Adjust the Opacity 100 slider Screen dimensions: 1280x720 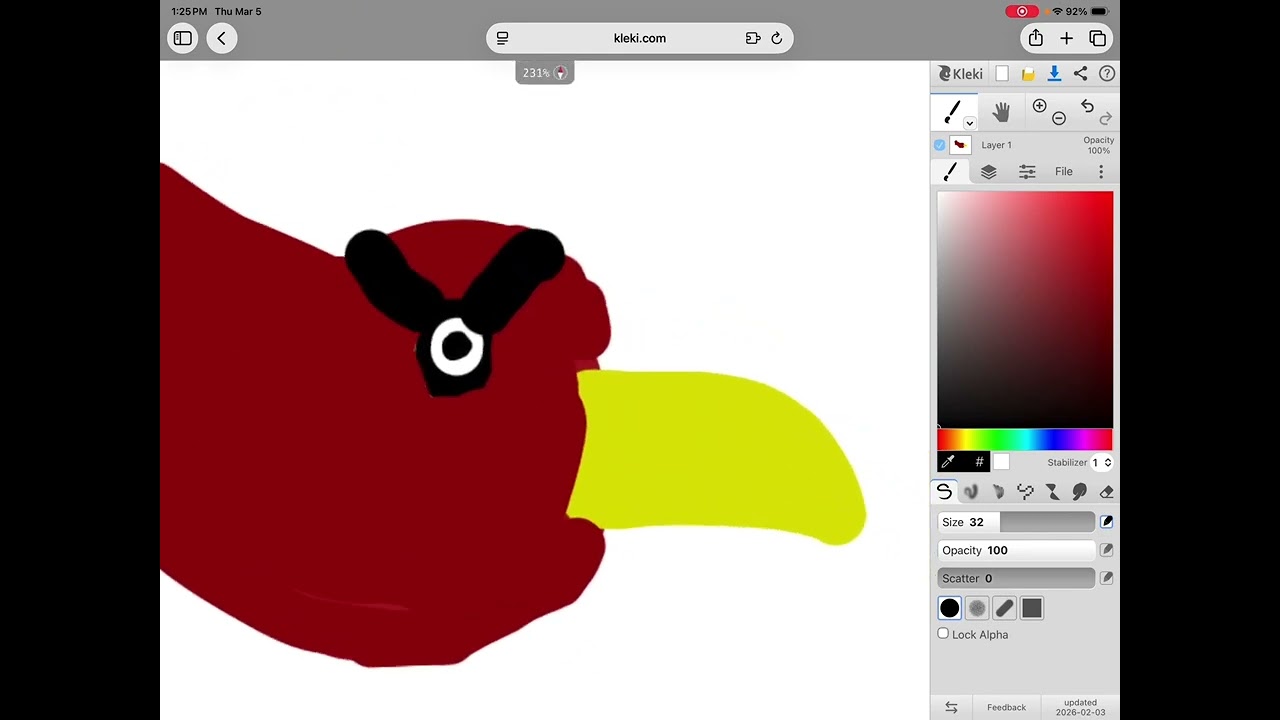(x=1016, y=550)
